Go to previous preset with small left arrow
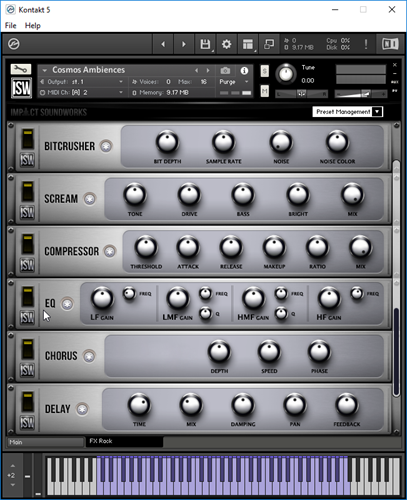The width and height of the screenshot is (407, 500). coord(197,70)
